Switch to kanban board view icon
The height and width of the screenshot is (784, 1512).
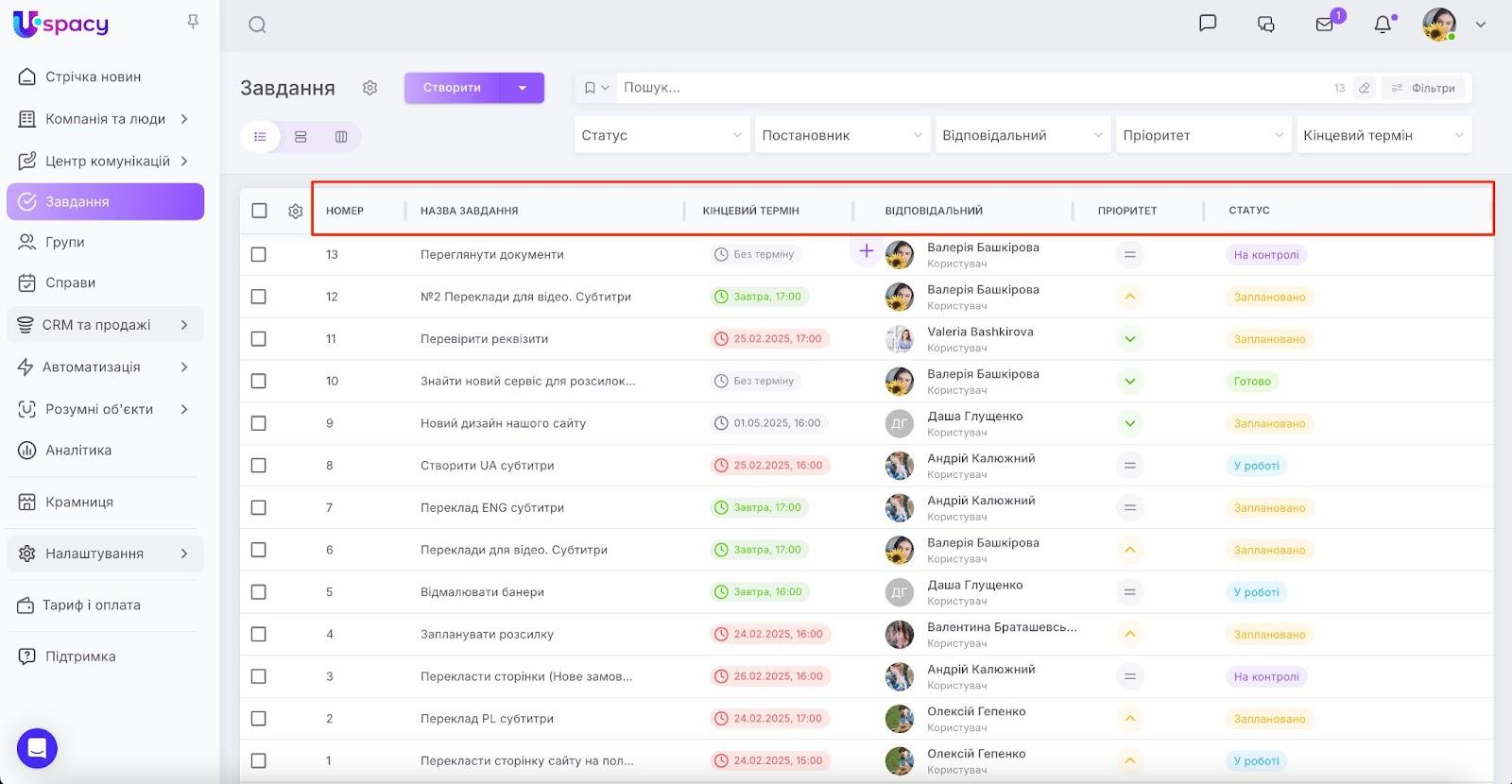click(341, 137)
